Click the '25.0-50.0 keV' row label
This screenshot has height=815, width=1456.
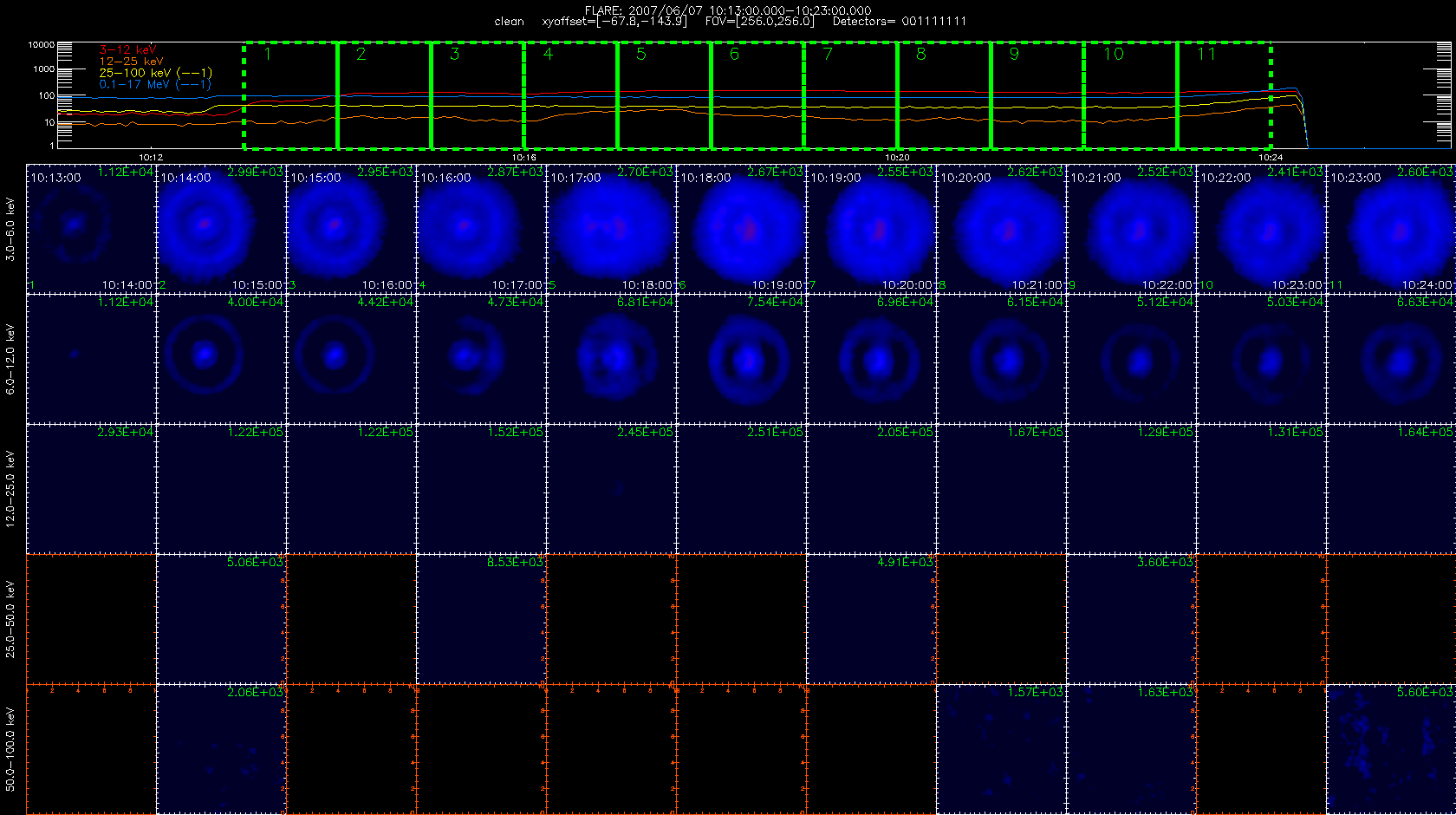tap(10, 619)
